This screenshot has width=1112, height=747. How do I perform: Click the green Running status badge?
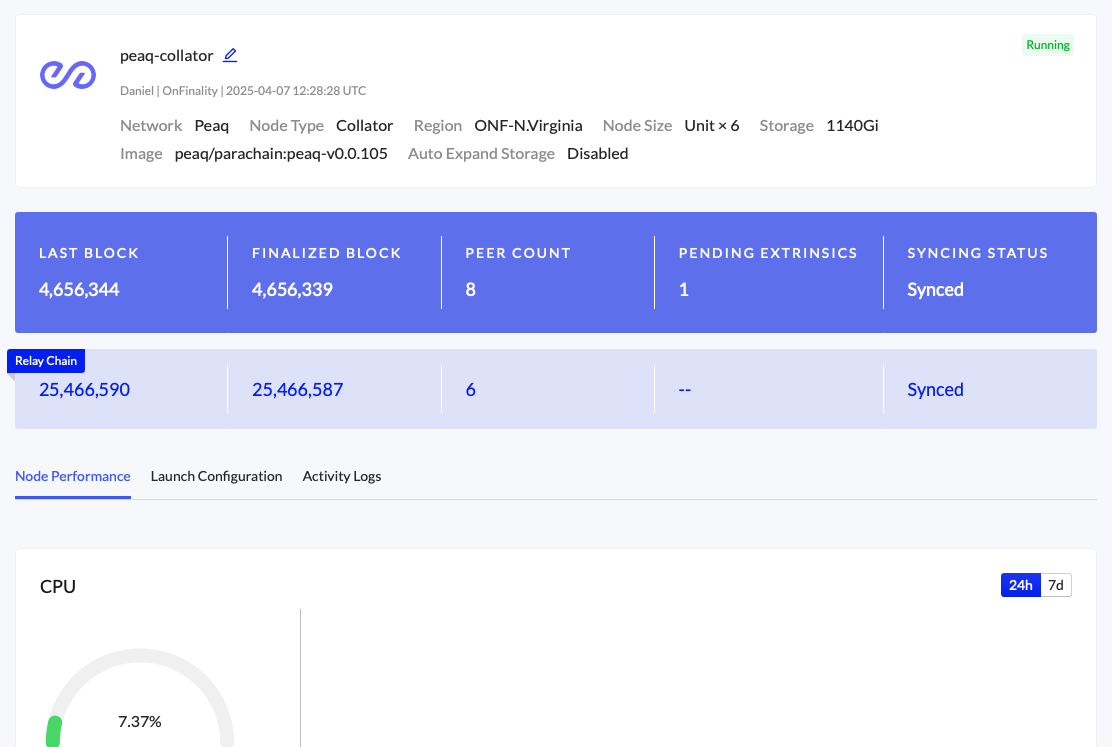click(1047, 45)
